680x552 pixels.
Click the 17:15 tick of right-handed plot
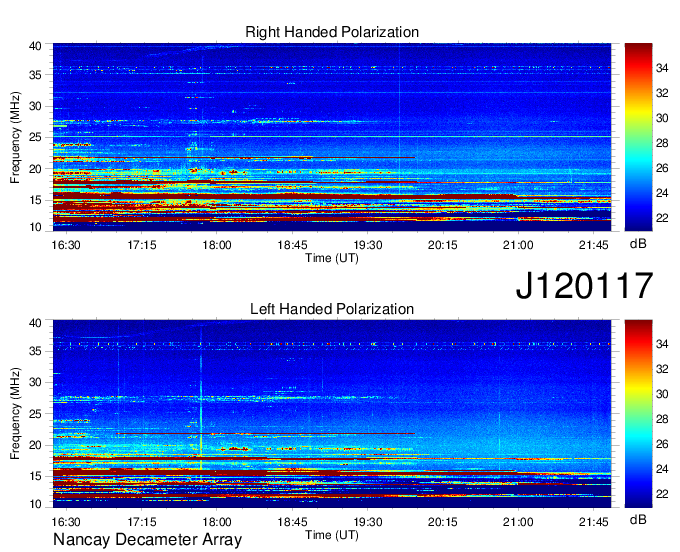[141, 245]
